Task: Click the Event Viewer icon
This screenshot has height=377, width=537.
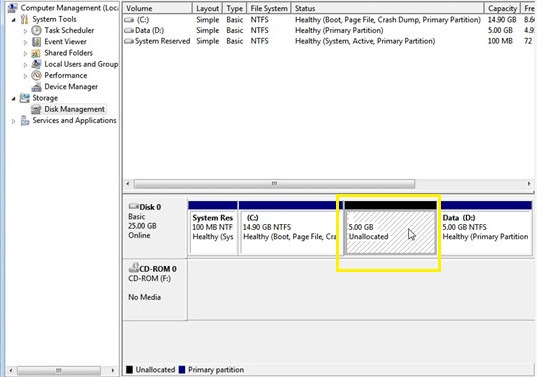Action: 36,42
